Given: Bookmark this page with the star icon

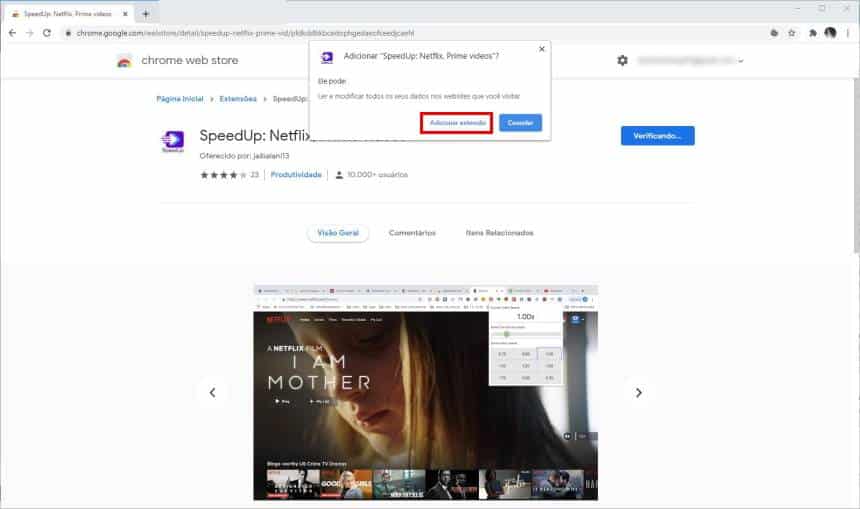Looking at the screenshot, I should 791,33.
